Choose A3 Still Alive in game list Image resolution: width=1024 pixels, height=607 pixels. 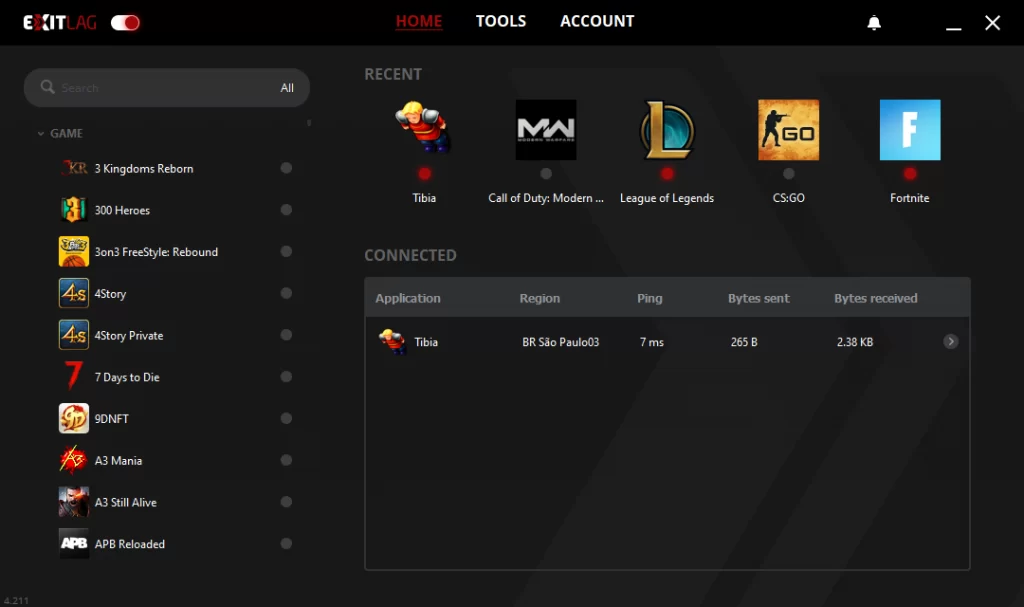click(126, 502)
